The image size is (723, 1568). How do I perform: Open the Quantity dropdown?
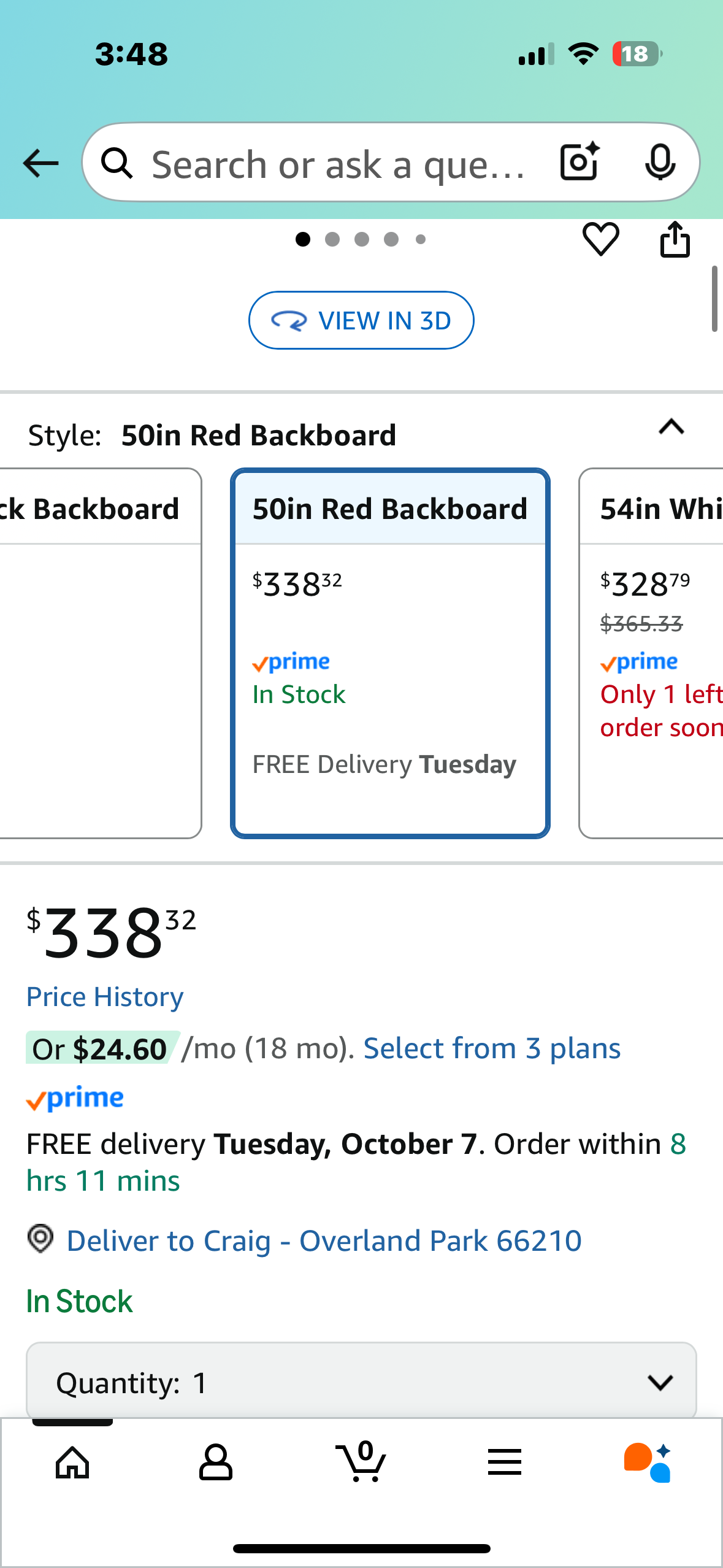361,1382
